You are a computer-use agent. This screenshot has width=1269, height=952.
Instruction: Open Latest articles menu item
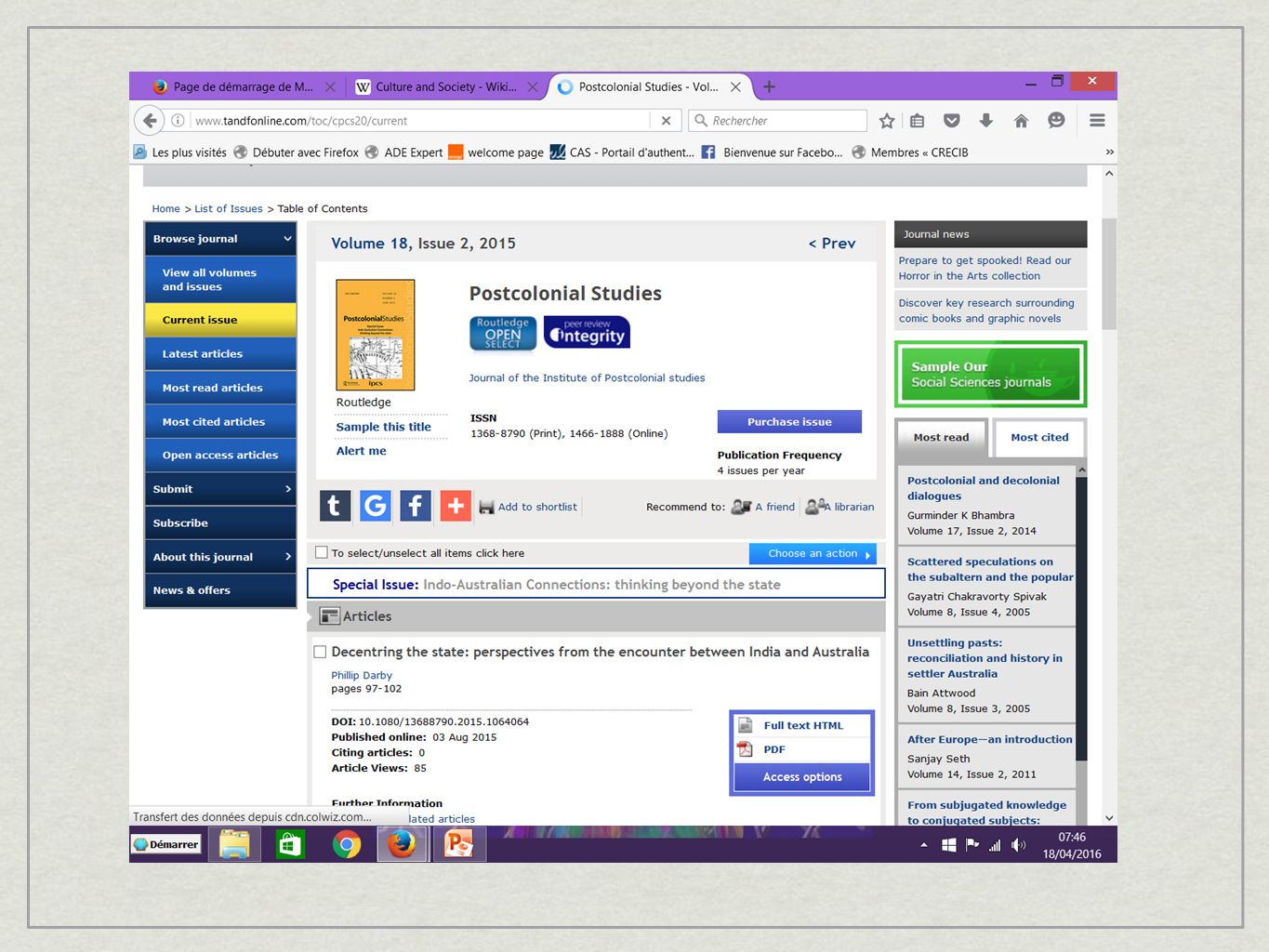[x=220, y=354]
